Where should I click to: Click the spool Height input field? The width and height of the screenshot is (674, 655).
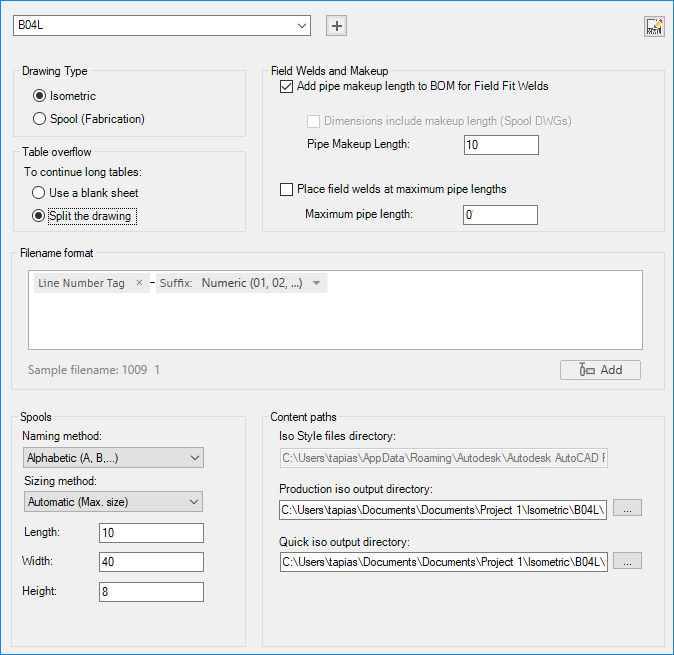151,592
